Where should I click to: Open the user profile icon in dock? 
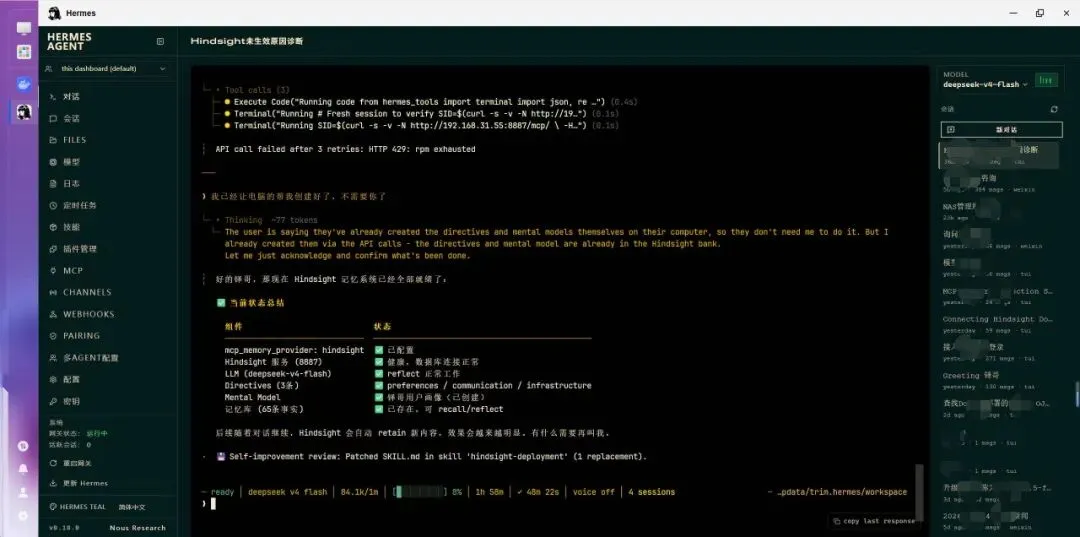23,492
